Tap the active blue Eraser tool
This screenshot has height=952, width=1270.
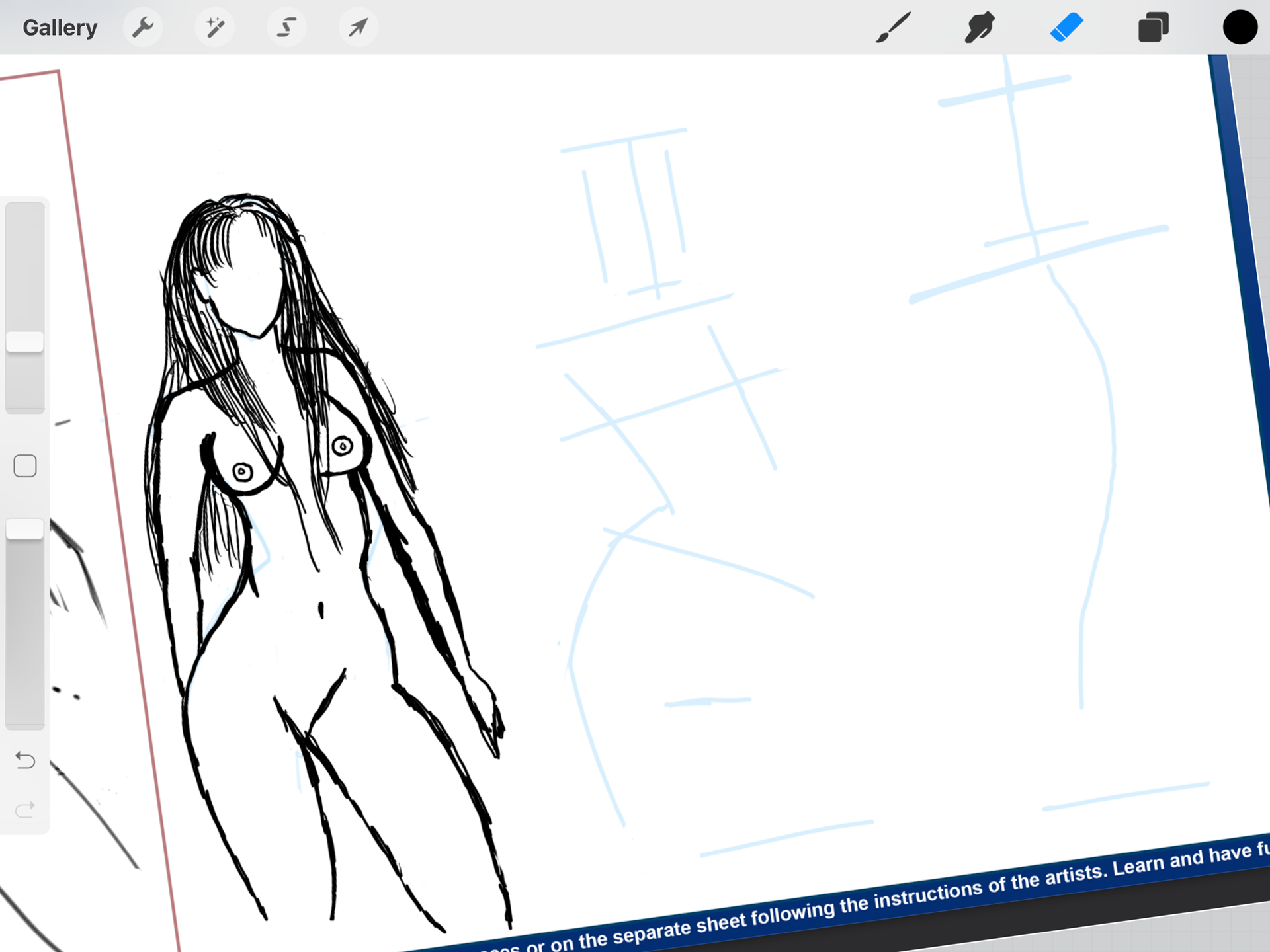pos(1066,28)
